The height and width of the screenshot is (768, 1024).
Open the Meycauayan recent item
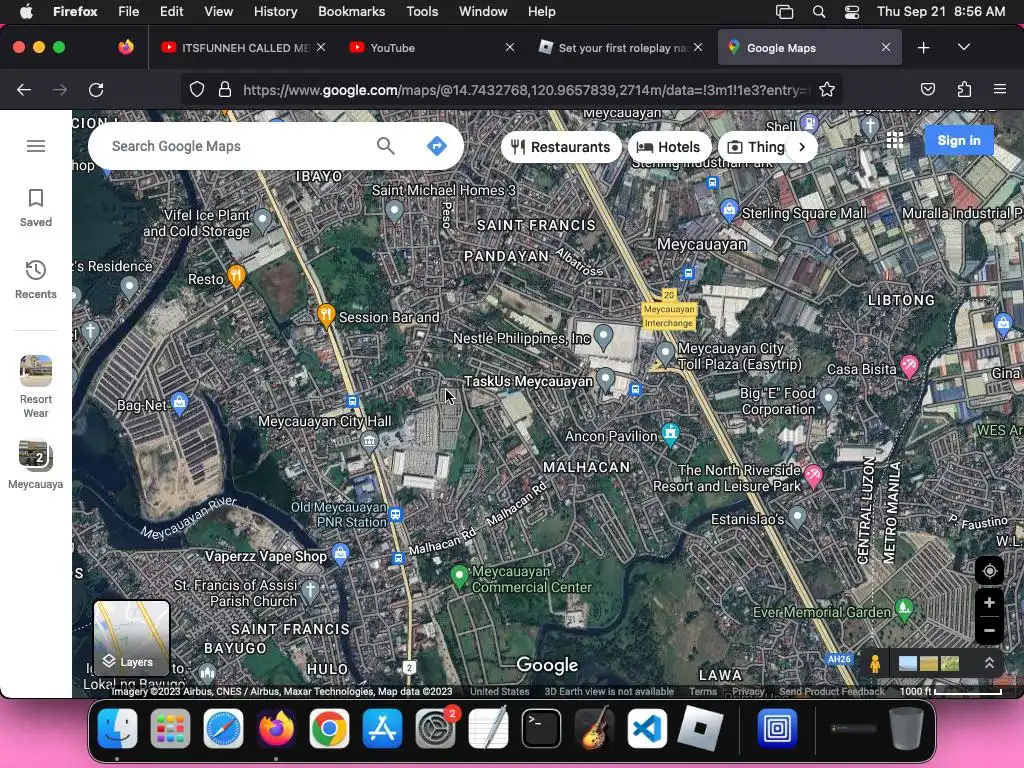[36, 466]
